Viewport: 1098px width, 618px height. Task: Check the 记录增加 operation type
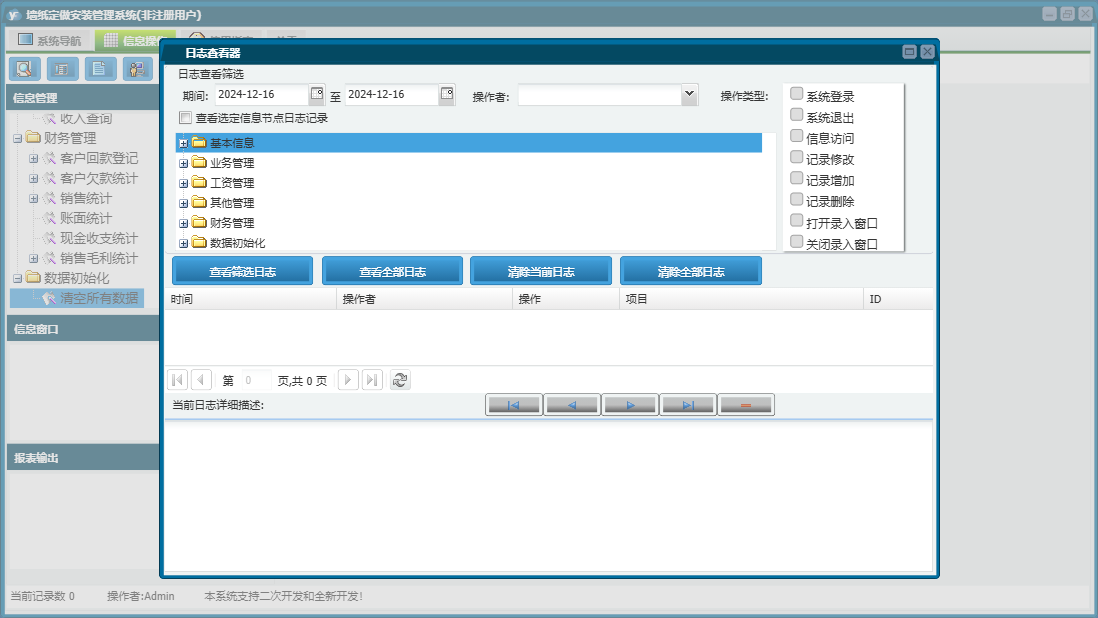click(x=796, y=178)
